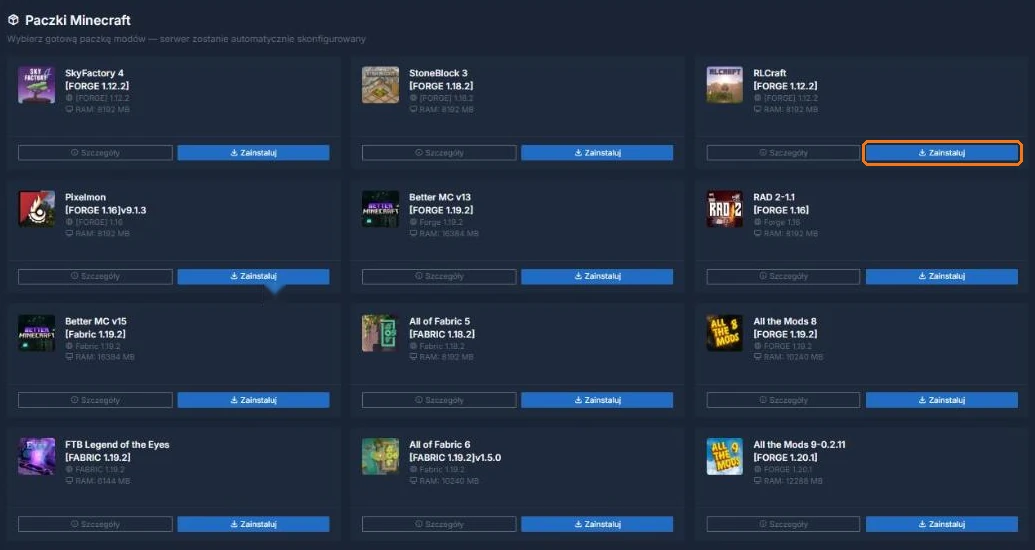This screenshot has height=550, width=1035.
Task: Click the 'RLCraft' title text
Action: tap(770, 73)
